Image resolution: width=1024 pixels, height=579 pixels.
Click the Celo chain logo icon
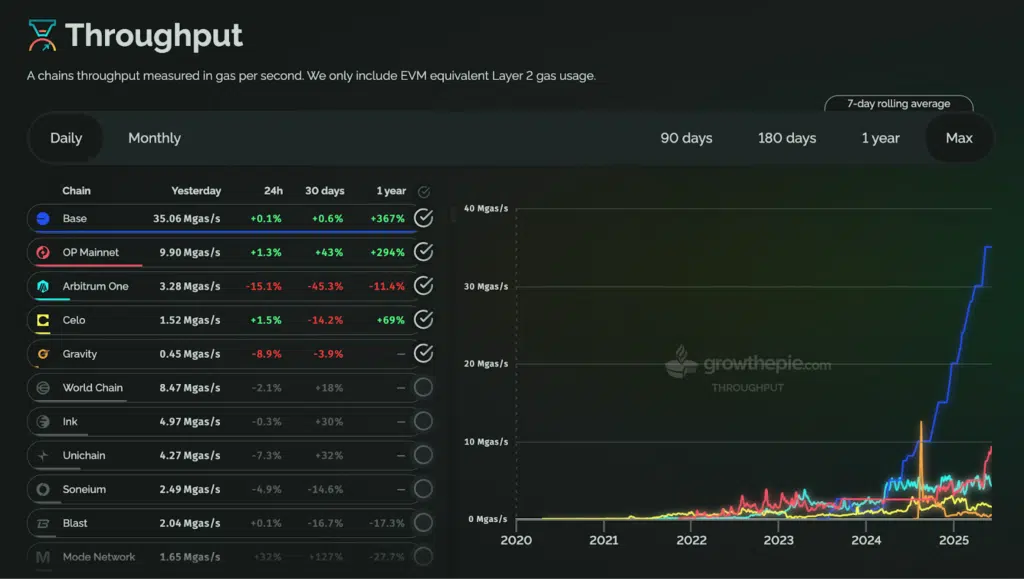(x=43, y=321)
